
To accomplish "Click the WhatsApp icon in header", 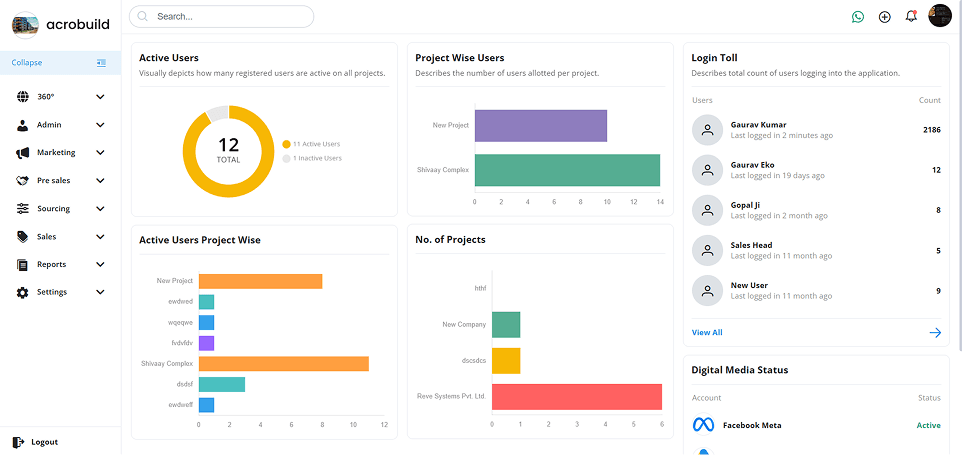I will coord(857,17).
